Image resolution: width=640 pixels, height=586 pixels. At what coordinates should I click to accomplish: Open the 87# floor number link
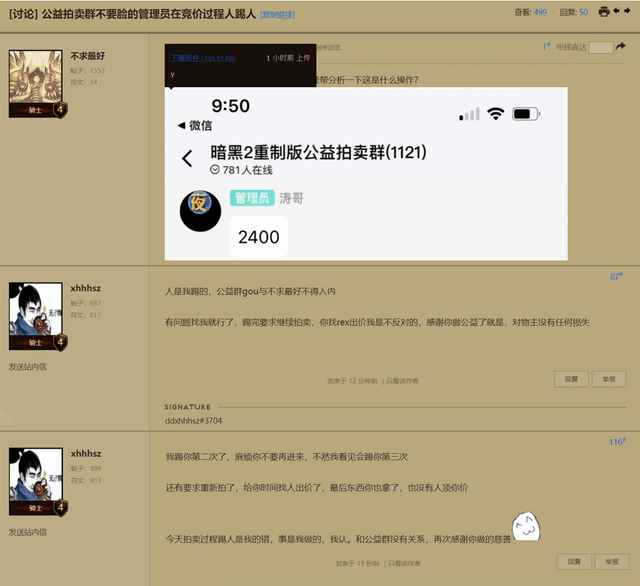pyautogui.click(x=616, y=277)
